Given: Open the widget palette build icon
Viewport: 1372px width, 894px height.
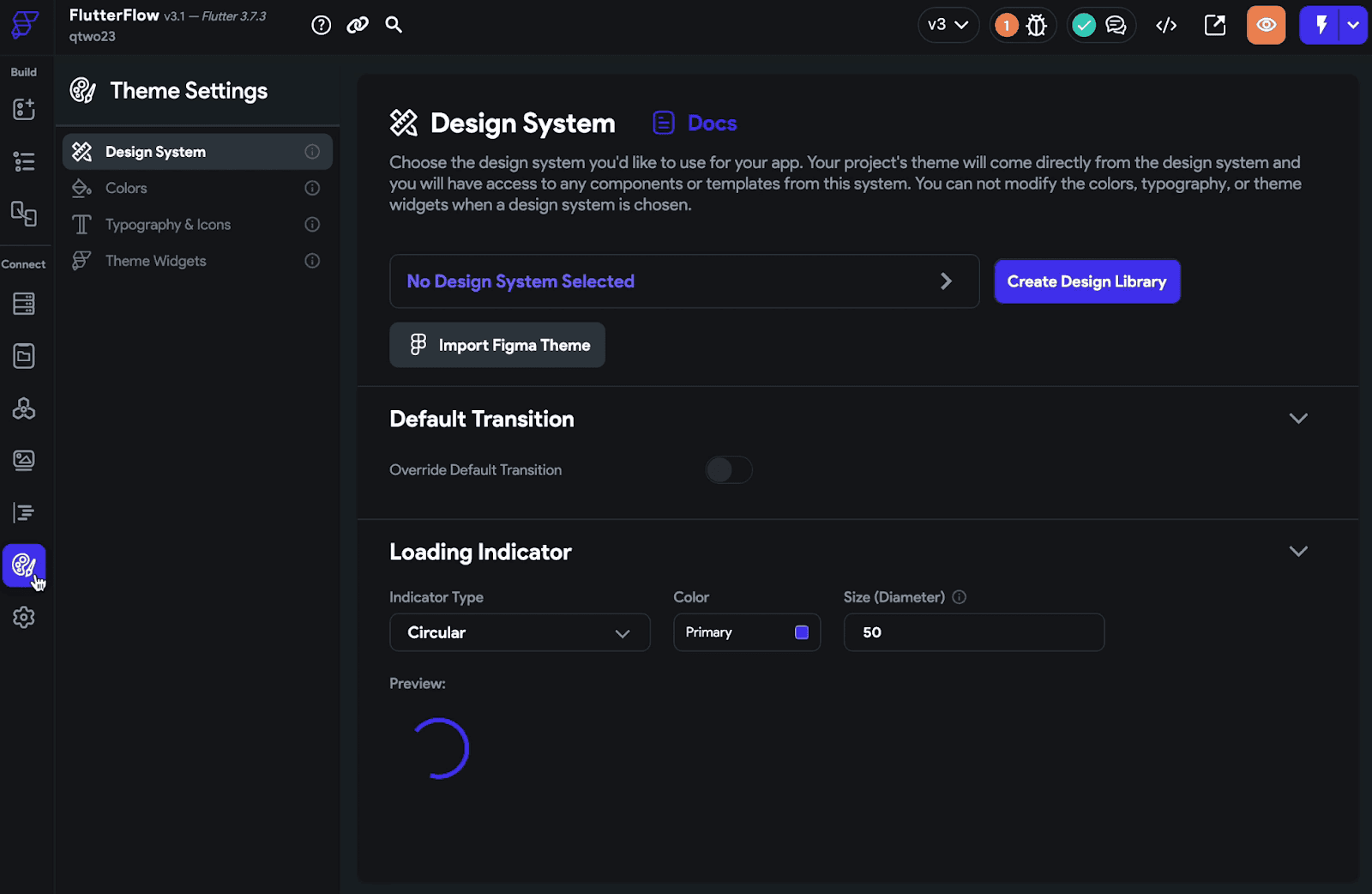Looking at the screenshot, I should (x=24, y=109).
